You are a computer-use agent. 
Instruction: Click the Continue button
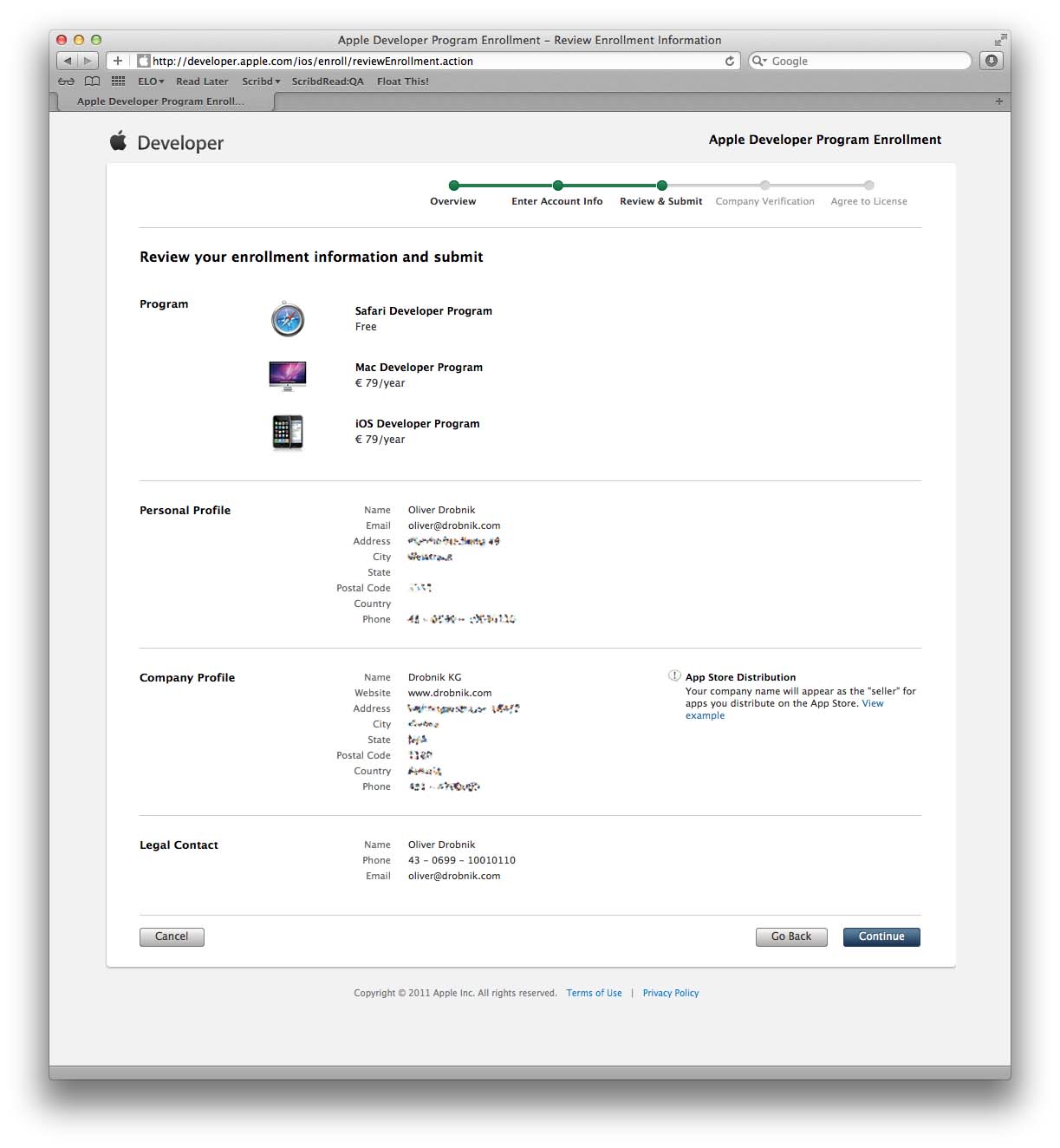[881, 936]
